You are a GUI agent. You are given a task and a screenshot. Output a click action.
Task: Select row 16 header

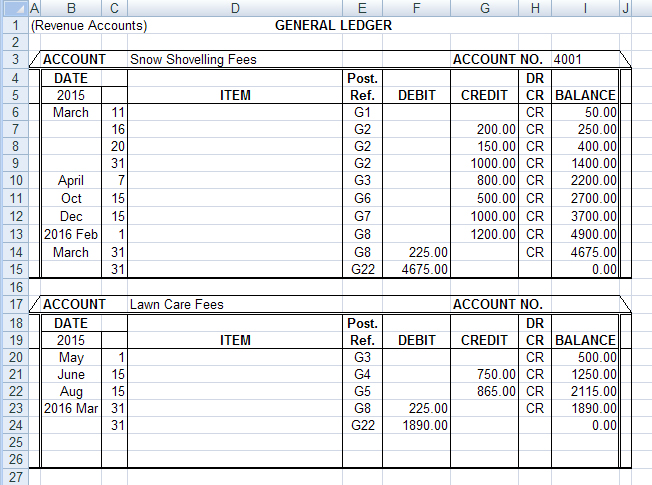coord(15,287)
